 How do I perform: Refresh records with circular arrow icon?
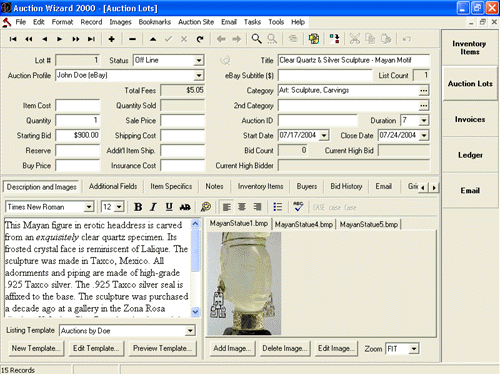click(200, 39)
